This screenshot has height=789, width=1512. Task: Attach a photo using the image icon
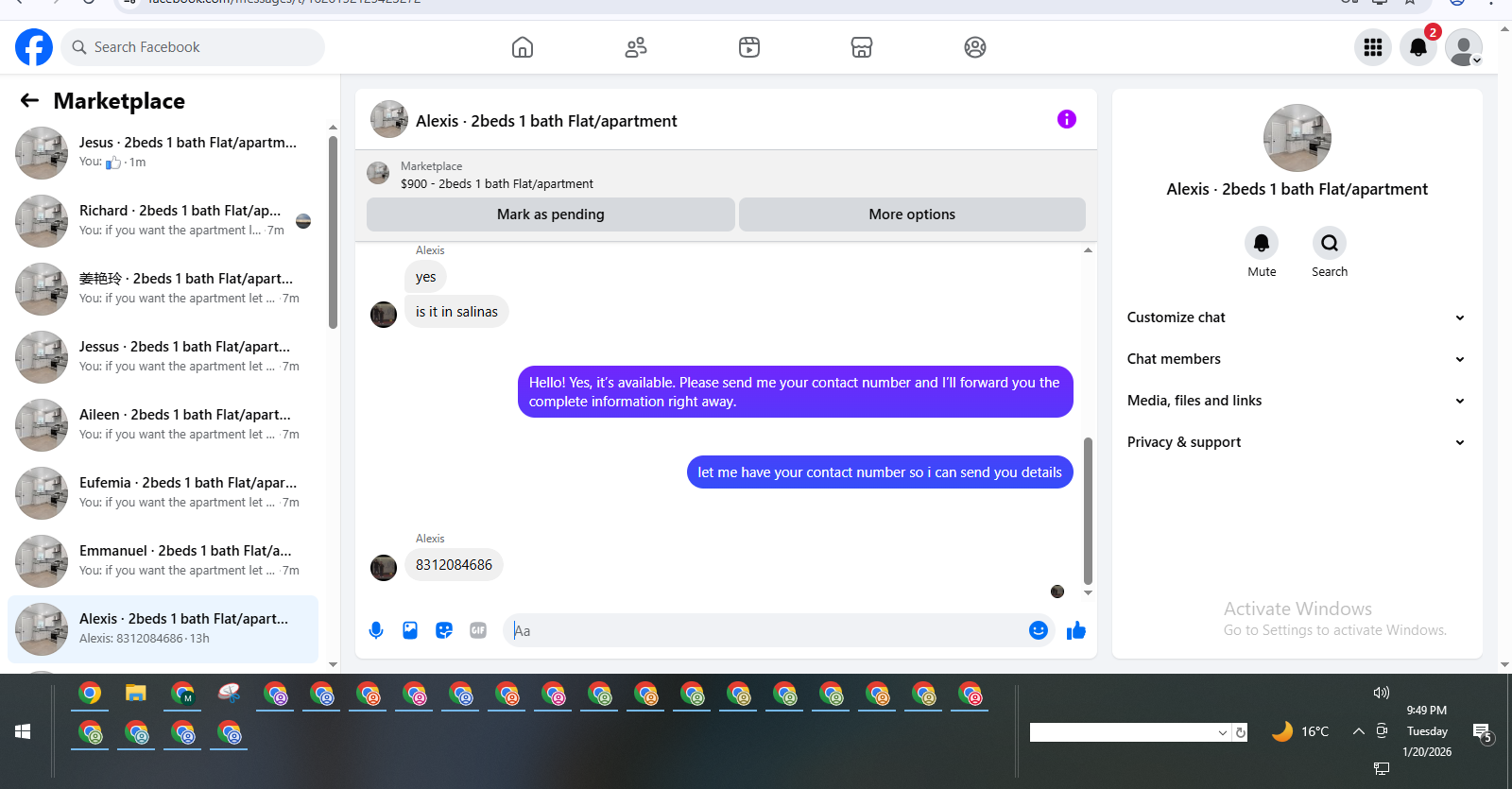[x=410, y=630]
